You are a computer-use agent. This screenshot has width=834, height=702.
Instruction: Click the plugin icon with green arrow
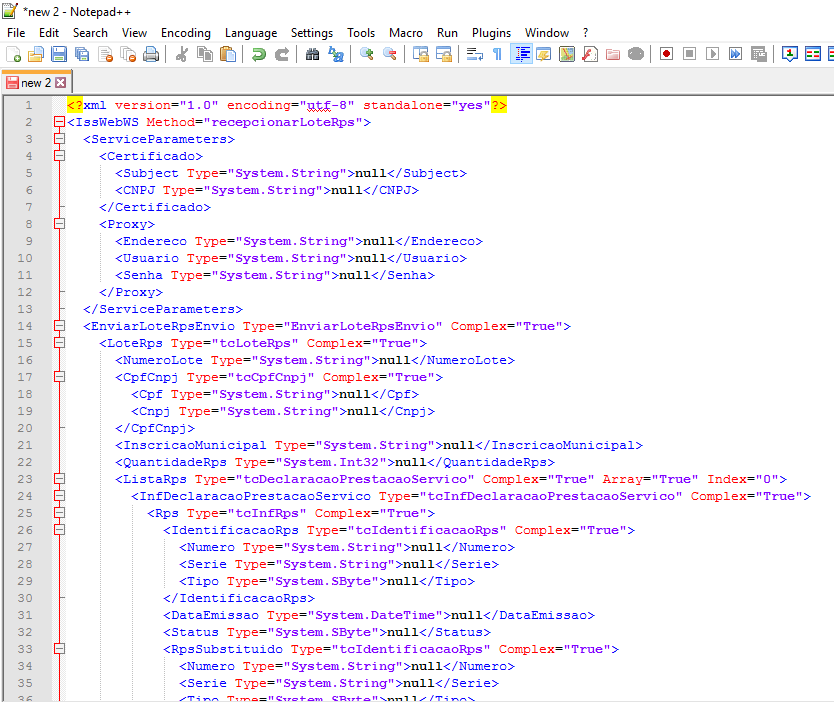pos(790,54)
